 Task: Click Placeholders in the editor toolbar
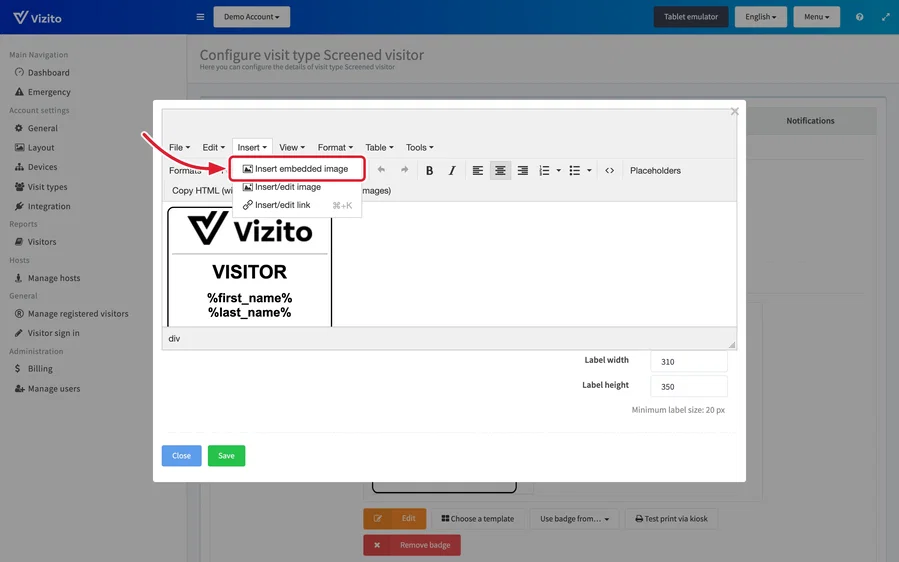(655, 170)
